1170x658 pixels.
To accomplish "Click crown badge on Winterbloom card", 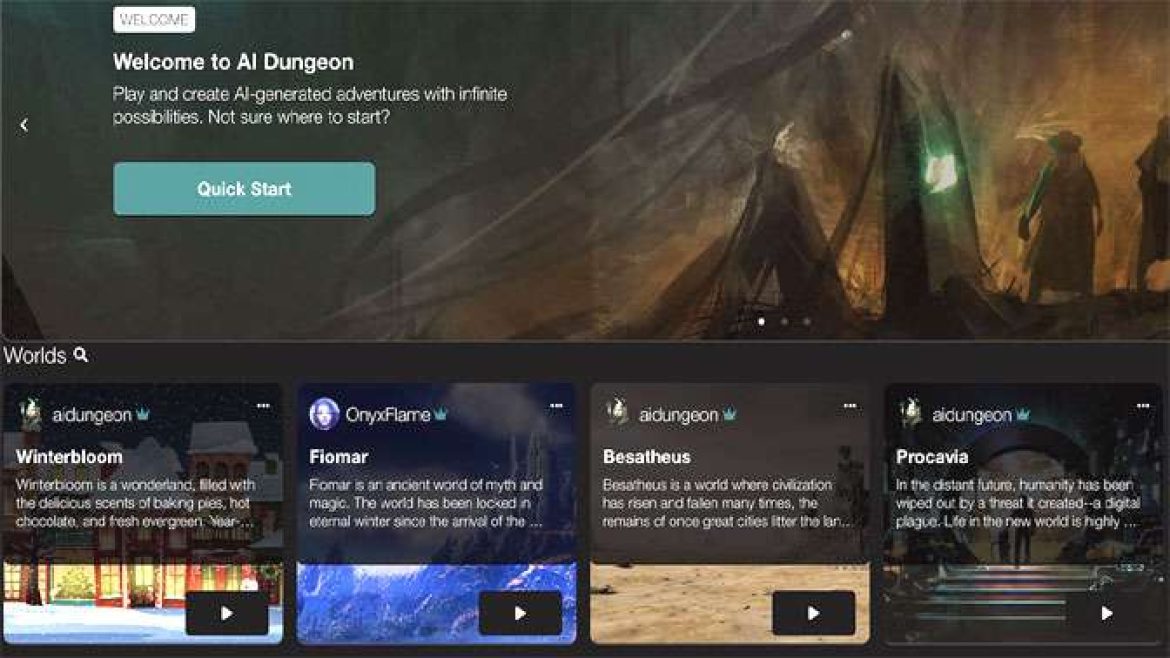I will 143,414.
